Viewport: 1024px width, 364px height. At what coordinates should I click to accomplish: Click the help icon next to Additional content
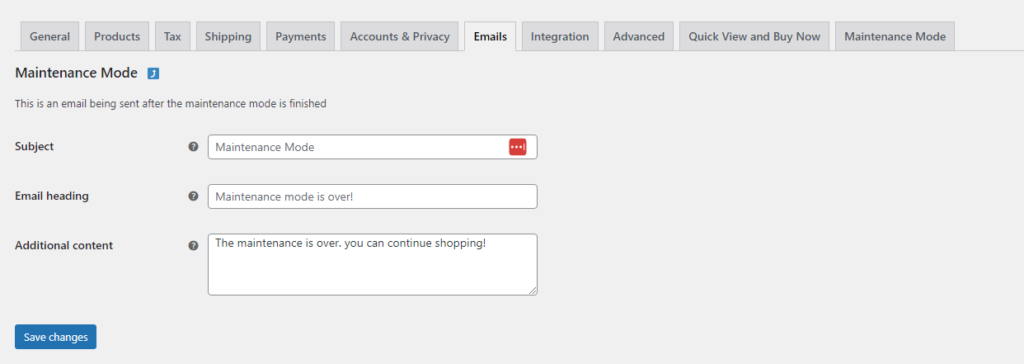point(193,246)
